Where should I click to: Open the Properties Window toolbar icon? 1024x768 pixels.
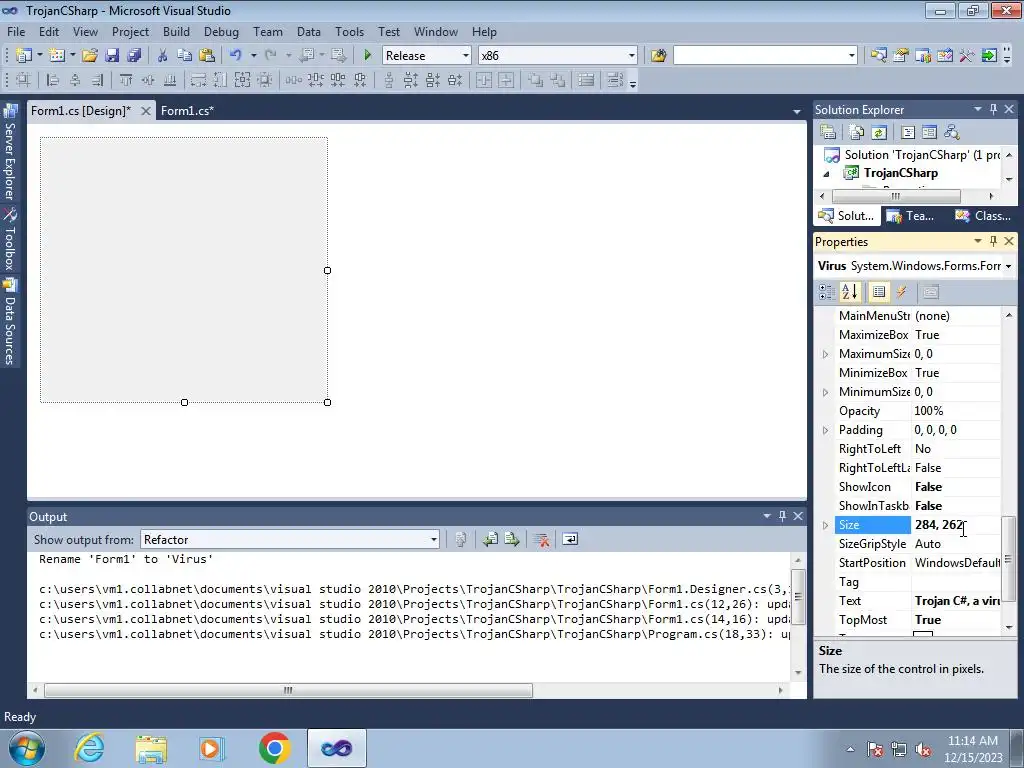pos(901,56)
